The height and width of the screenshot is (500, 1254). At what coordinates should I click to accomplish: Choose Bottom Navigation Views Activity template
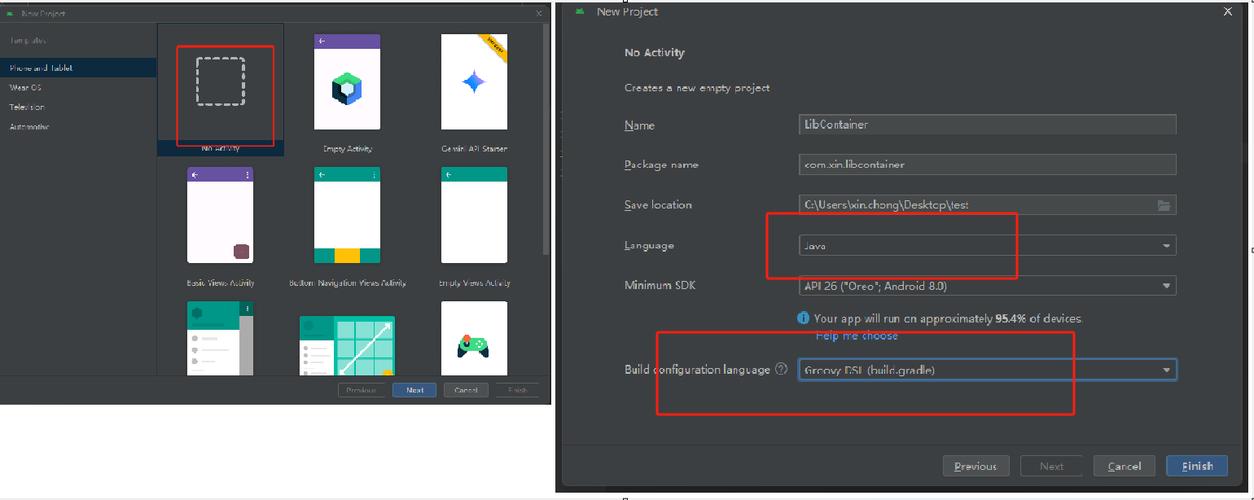click(347, 216)
